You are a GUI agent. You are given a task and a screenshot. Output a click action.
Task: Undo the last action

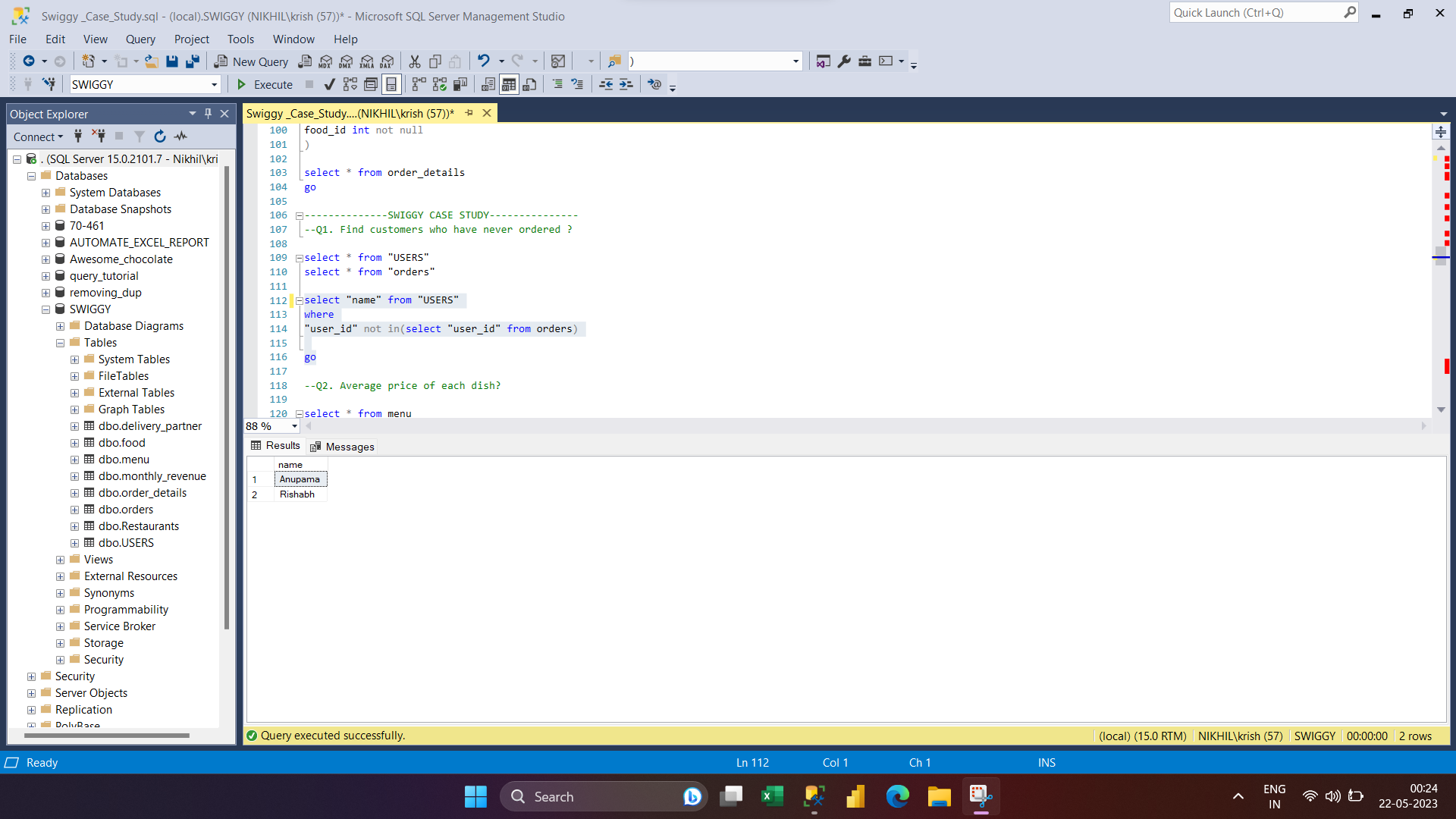tap(483, 61)
